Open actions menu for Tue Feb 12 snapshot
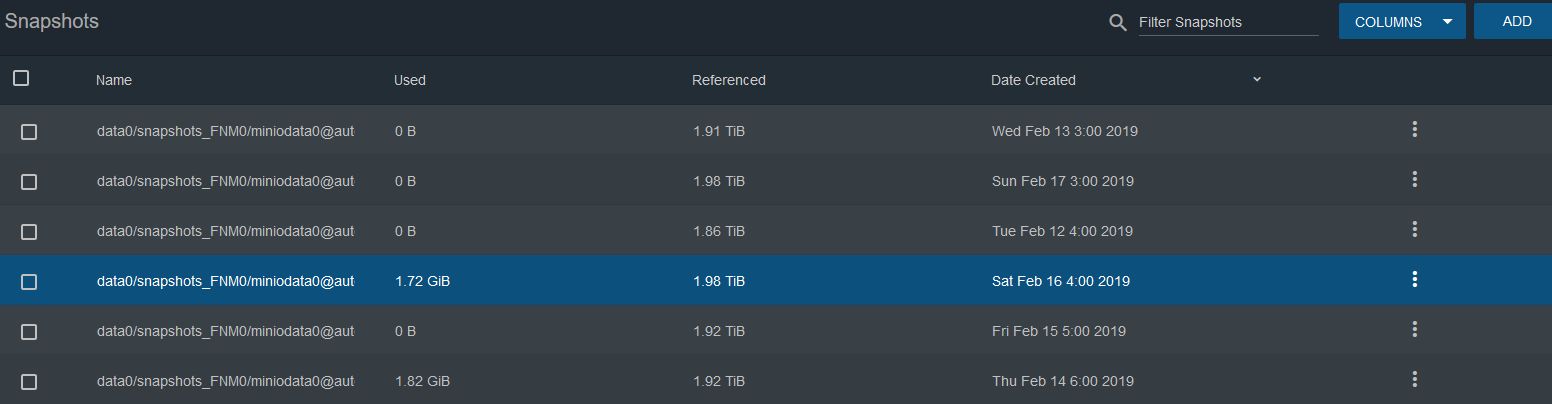Viewport: 1552px width, 404px height. (x=1414, y=230)
